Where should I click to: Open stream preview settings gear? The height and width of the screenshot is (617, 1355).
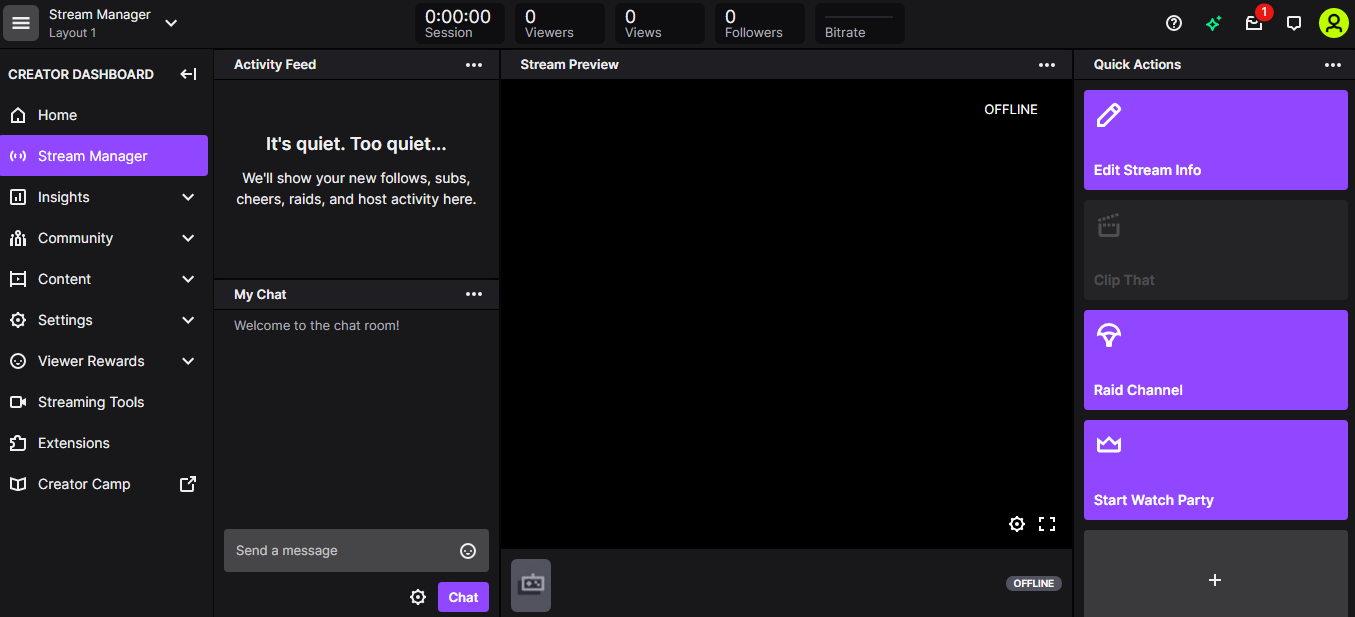pos(1017,524)
